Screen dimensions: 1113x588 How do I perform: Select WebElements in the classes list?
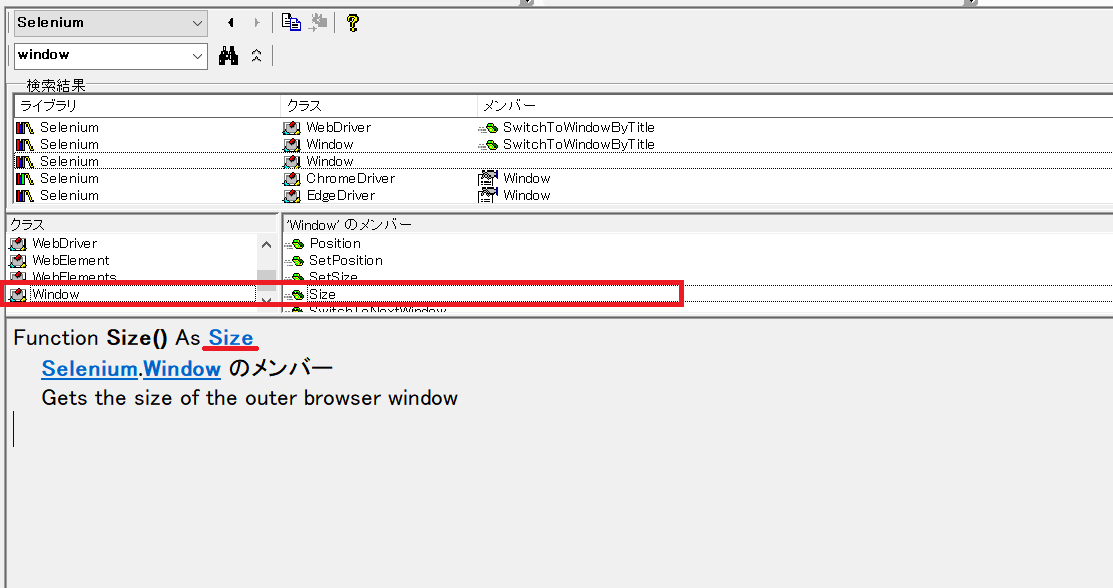point(74,277)
